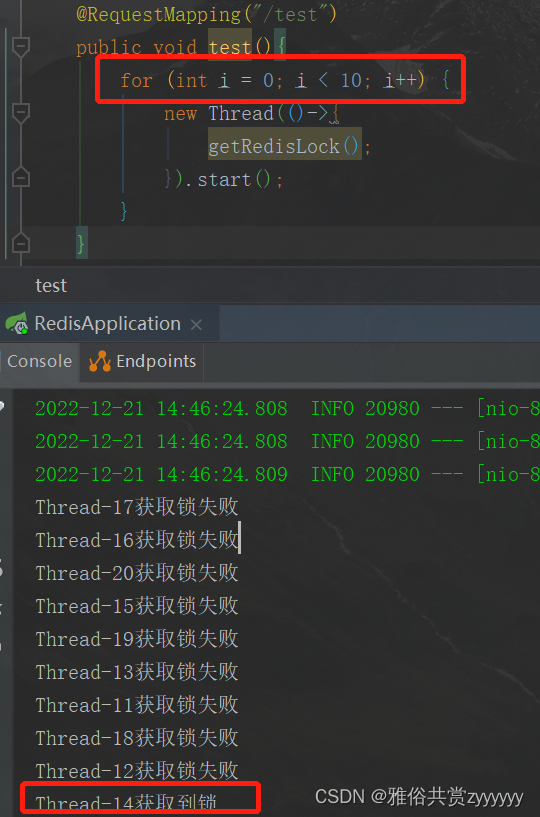
Task: Open the RedisApplication run tab
Action: (x=107, y=324)
